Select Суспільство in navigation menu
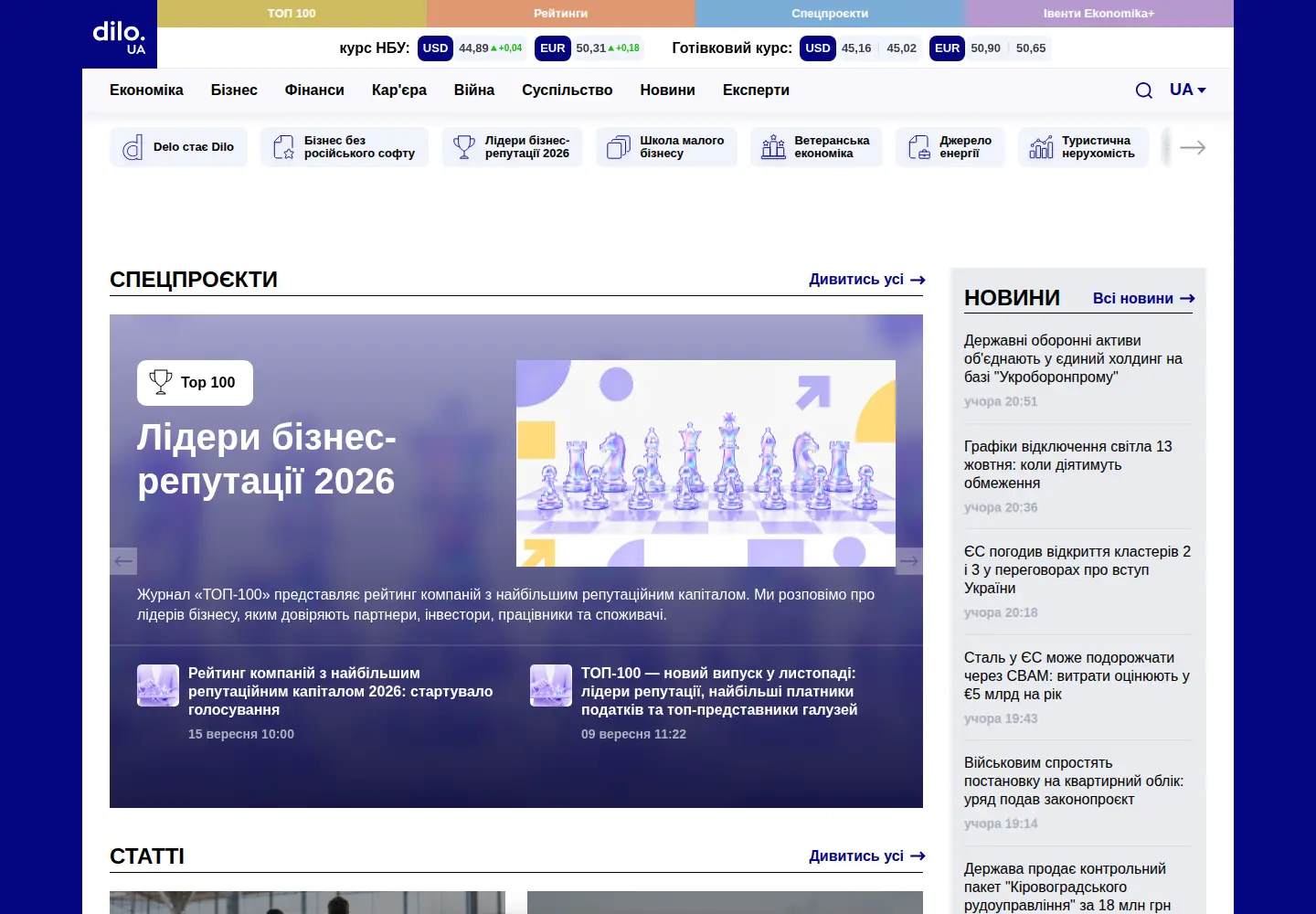 point(568,90)
